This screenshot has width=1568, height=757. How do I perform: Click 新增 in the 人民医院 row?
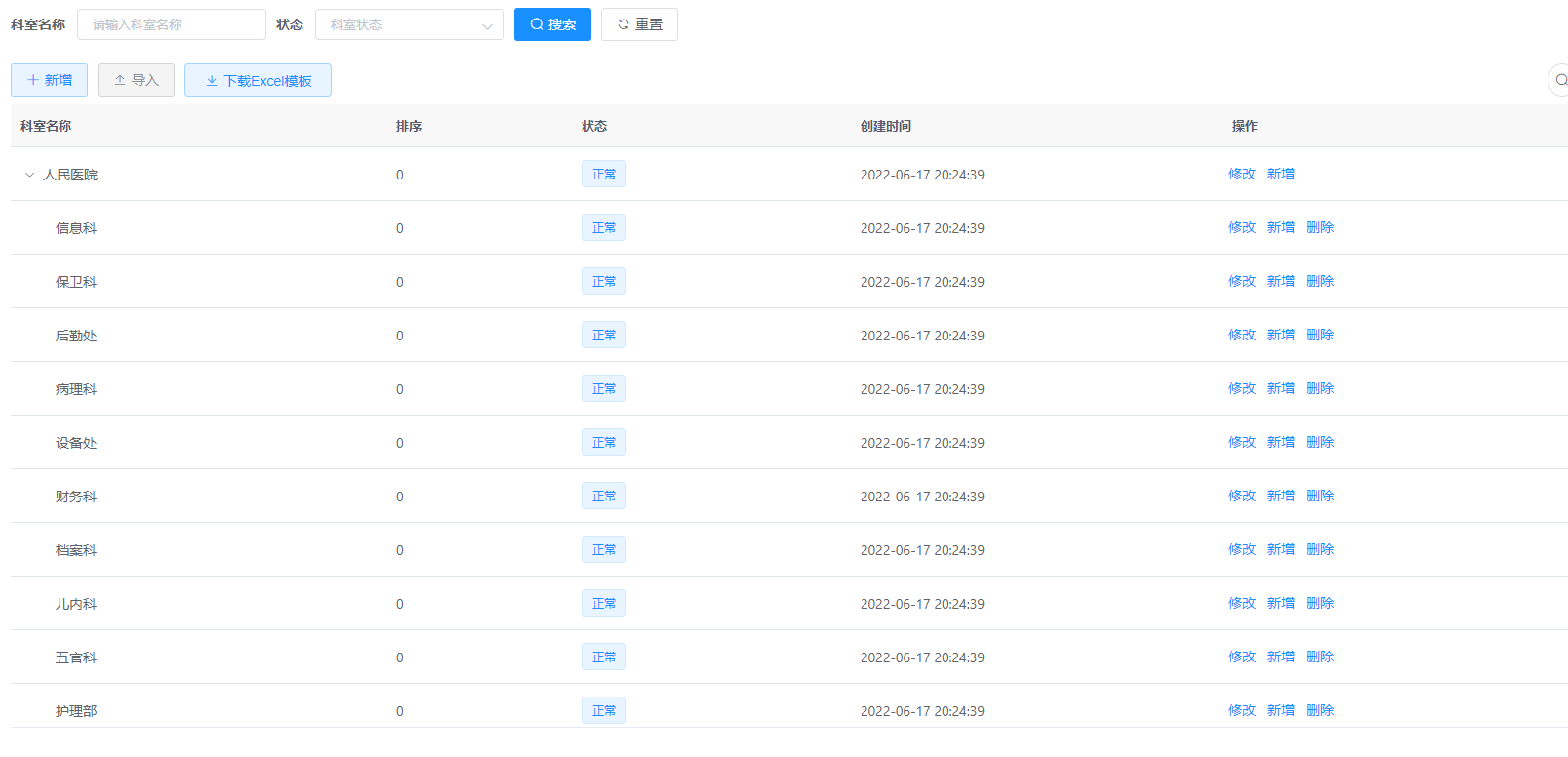tap(1281, 174)
